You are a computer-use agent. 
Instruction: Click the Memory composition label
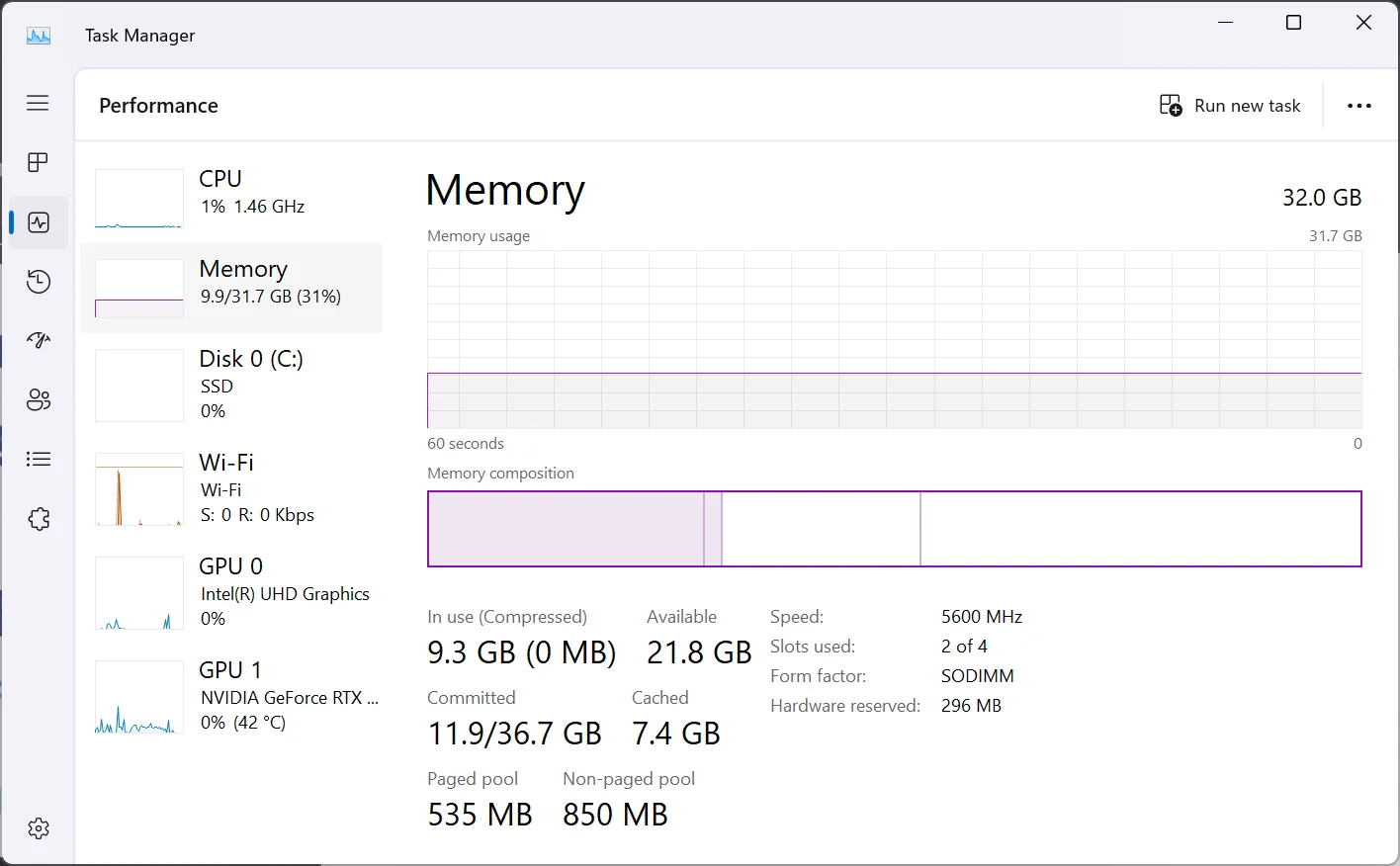point(500,474)
